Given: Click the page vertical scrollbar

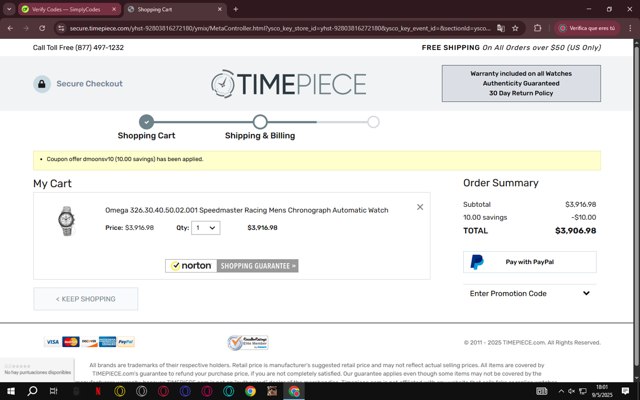Looking at the screenshot, I should point(636,204).
